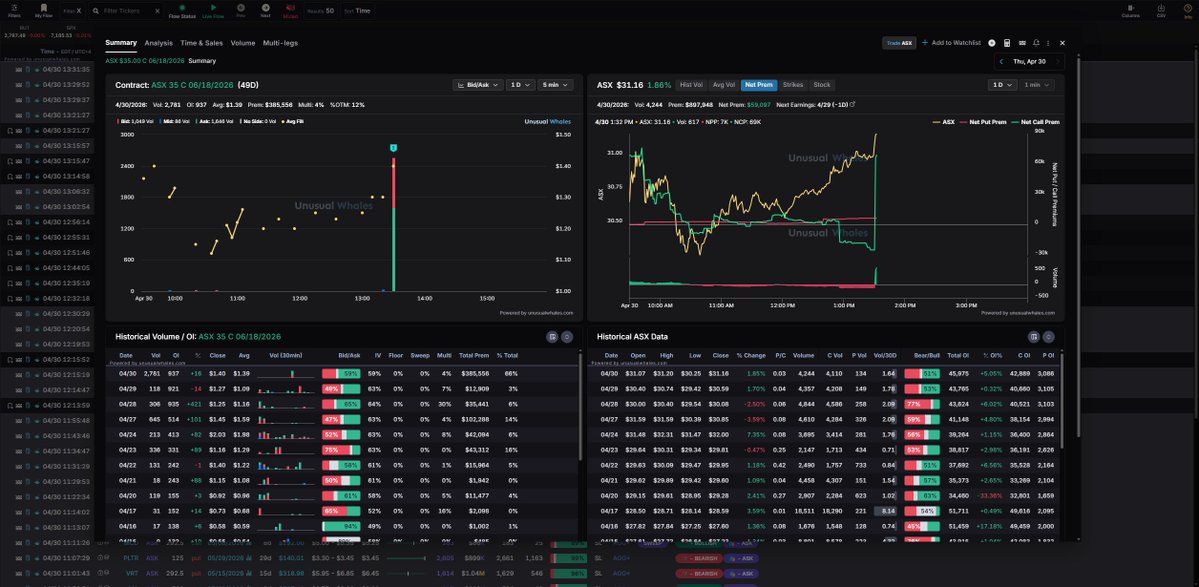Open the Filters panel icon

[15, 10]
